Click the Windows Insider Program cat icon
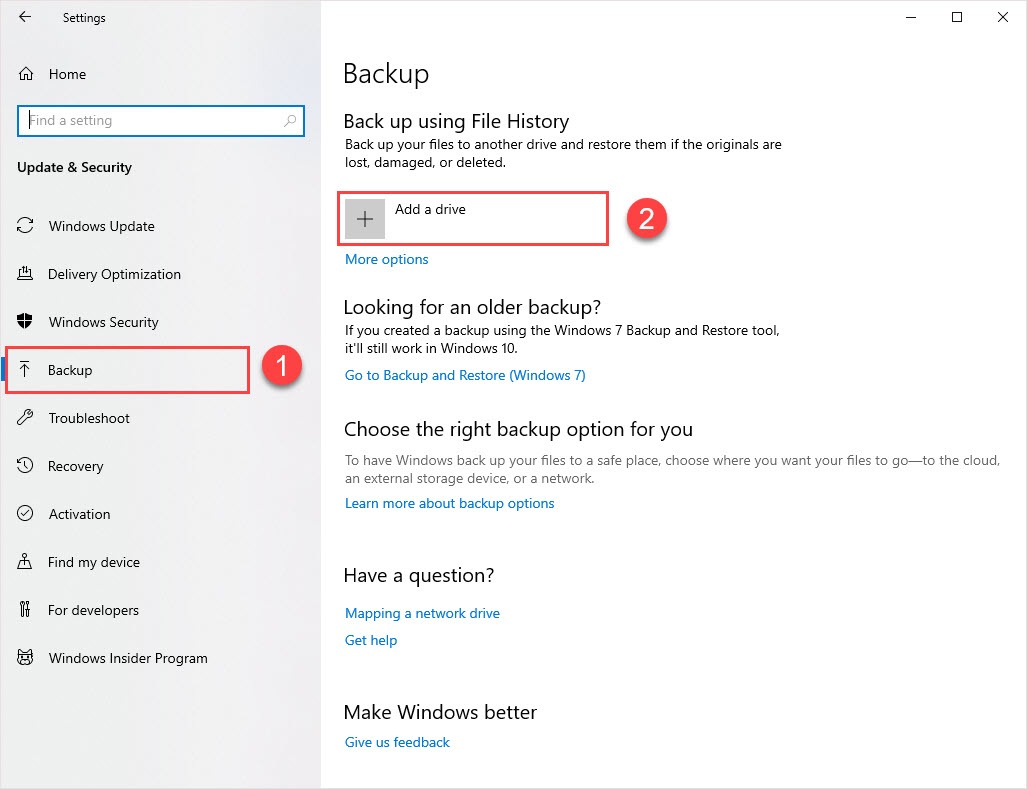The image size is (1027, 789). click(x=25, y=657)
